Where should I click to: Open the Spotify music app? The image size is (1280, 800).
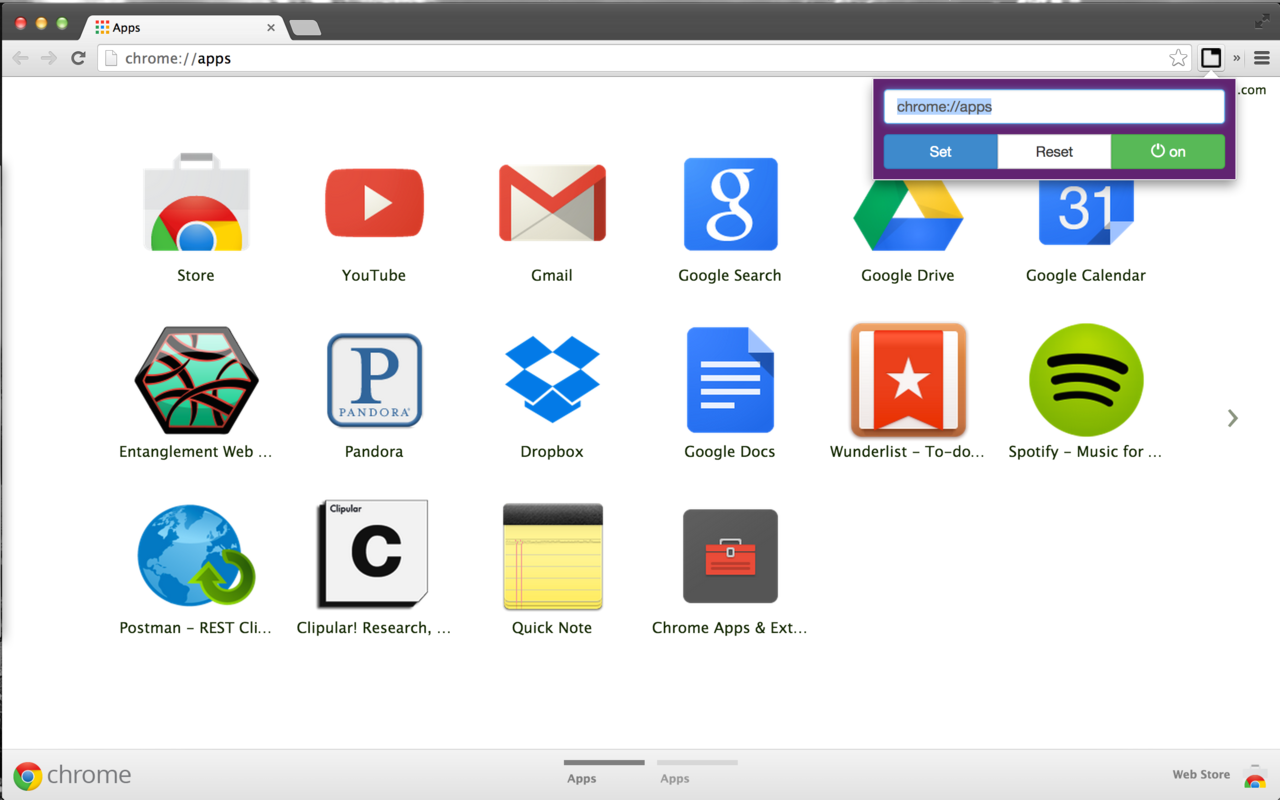tap(1086, 380)
